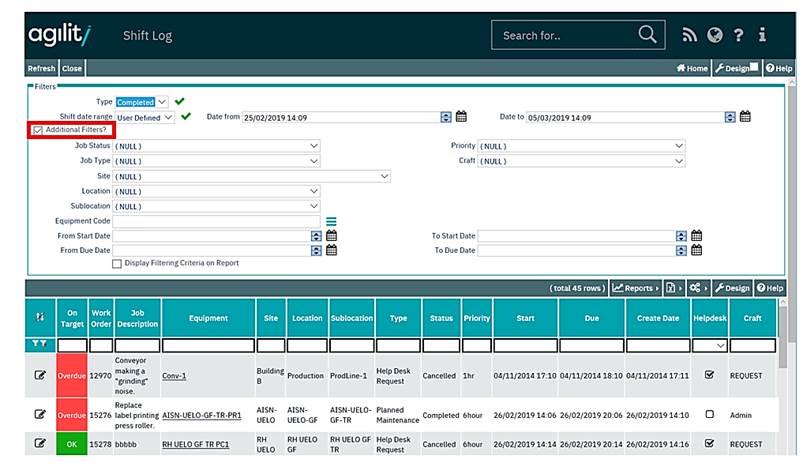Click the information 'i' icon in header
This screenshot has height=463, width=803.
762,35
